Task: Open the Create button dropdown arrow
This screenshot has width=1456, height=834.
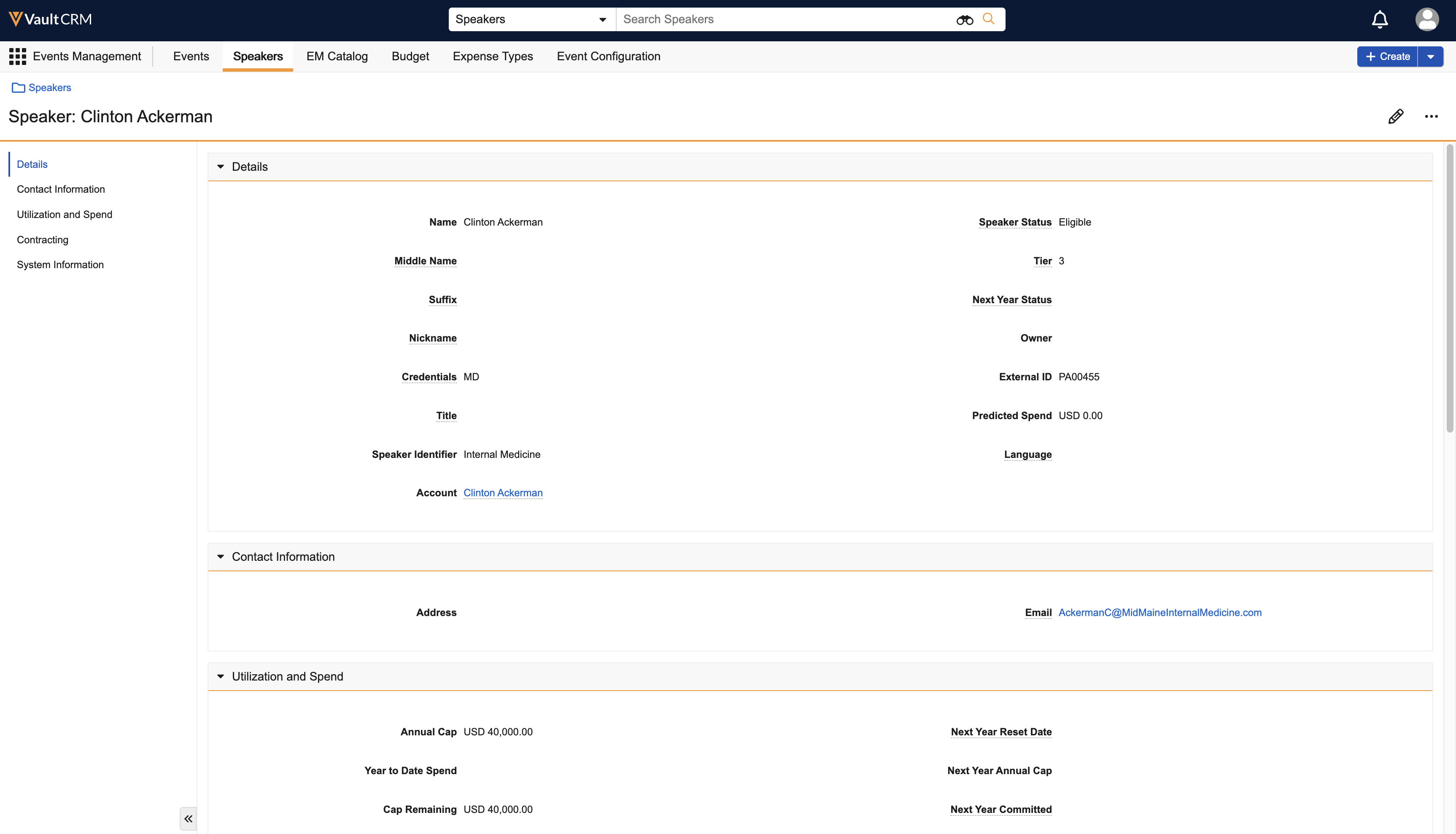Action: tap(1430, 56)
